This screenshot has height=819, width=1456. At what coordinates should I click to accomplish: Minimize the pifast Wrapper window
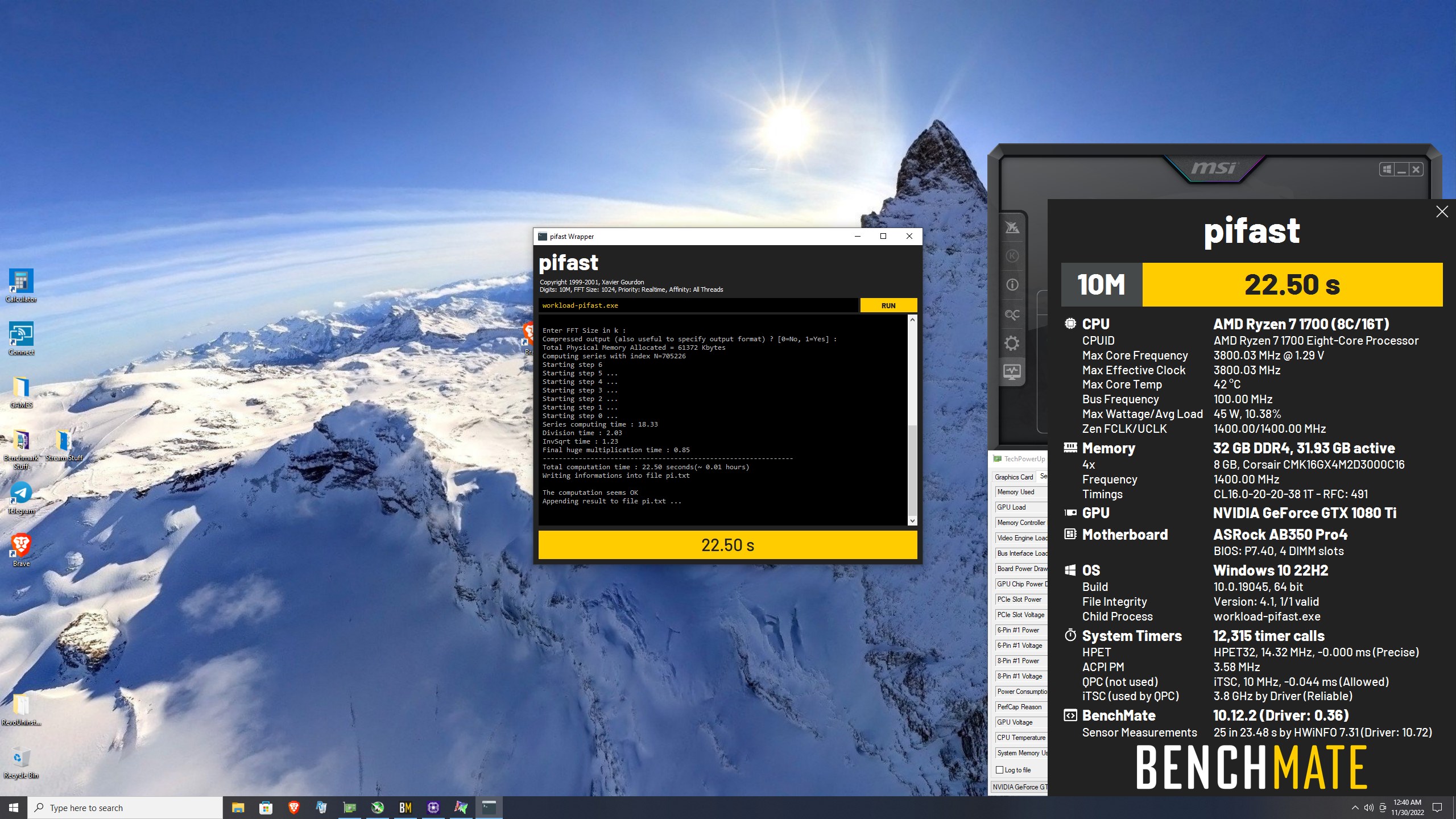coord(857,237)
